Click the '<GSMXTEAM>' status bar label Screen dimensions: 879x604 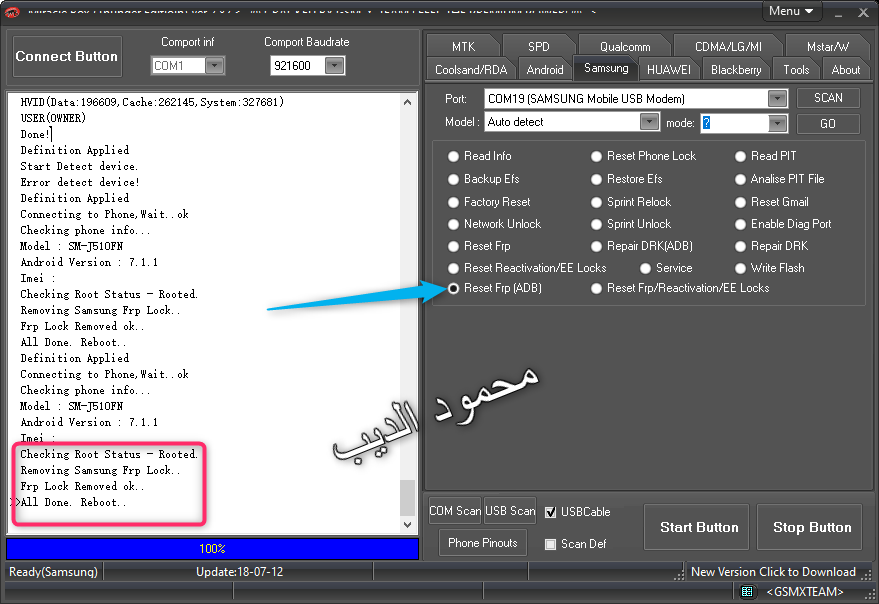(804, 592)
